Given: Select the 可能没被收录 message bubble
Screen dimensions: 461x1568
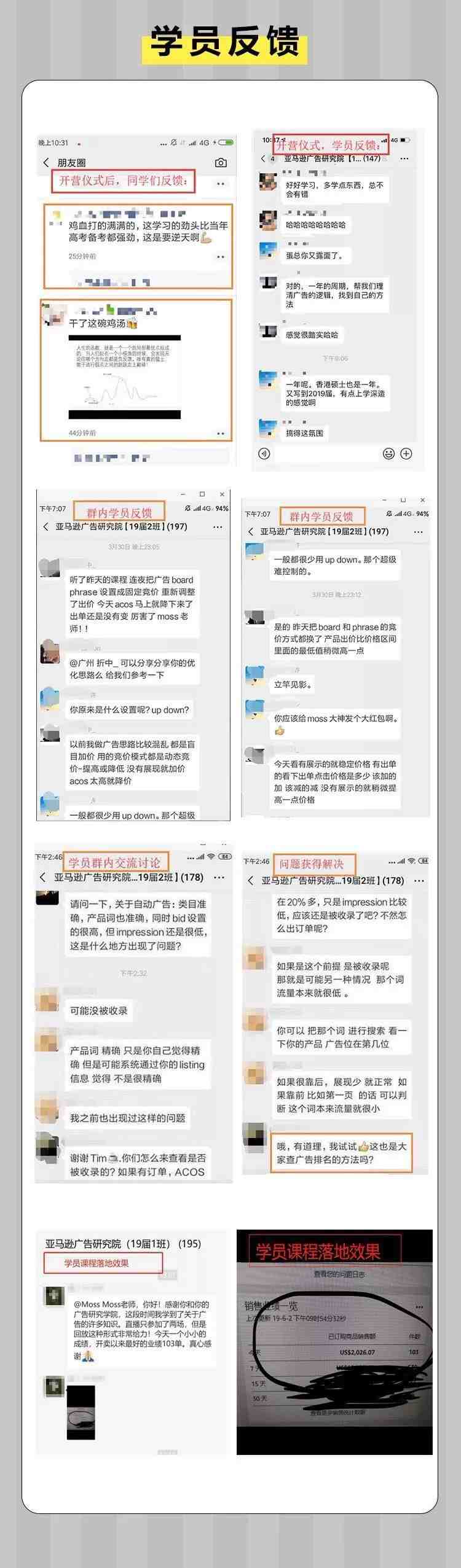Looking at the screenshot, I should click(99, 1010).
